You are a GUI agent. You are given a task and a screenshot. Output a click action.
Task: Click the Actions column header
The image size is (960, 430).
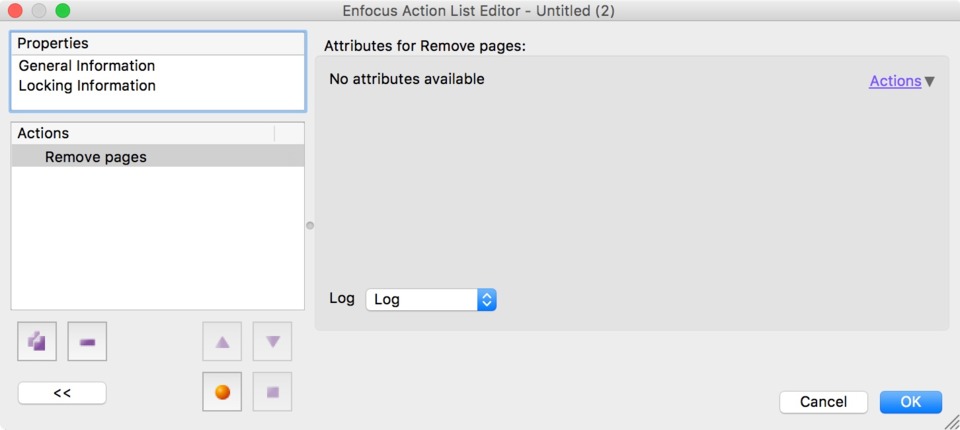[143, 133]
